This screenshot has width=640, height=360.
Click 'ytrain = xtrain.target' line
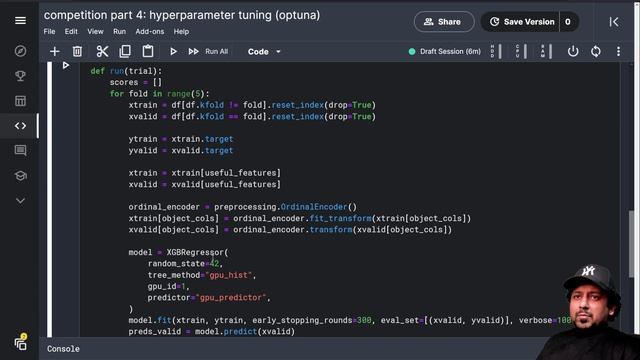click(x=180, y=139)
